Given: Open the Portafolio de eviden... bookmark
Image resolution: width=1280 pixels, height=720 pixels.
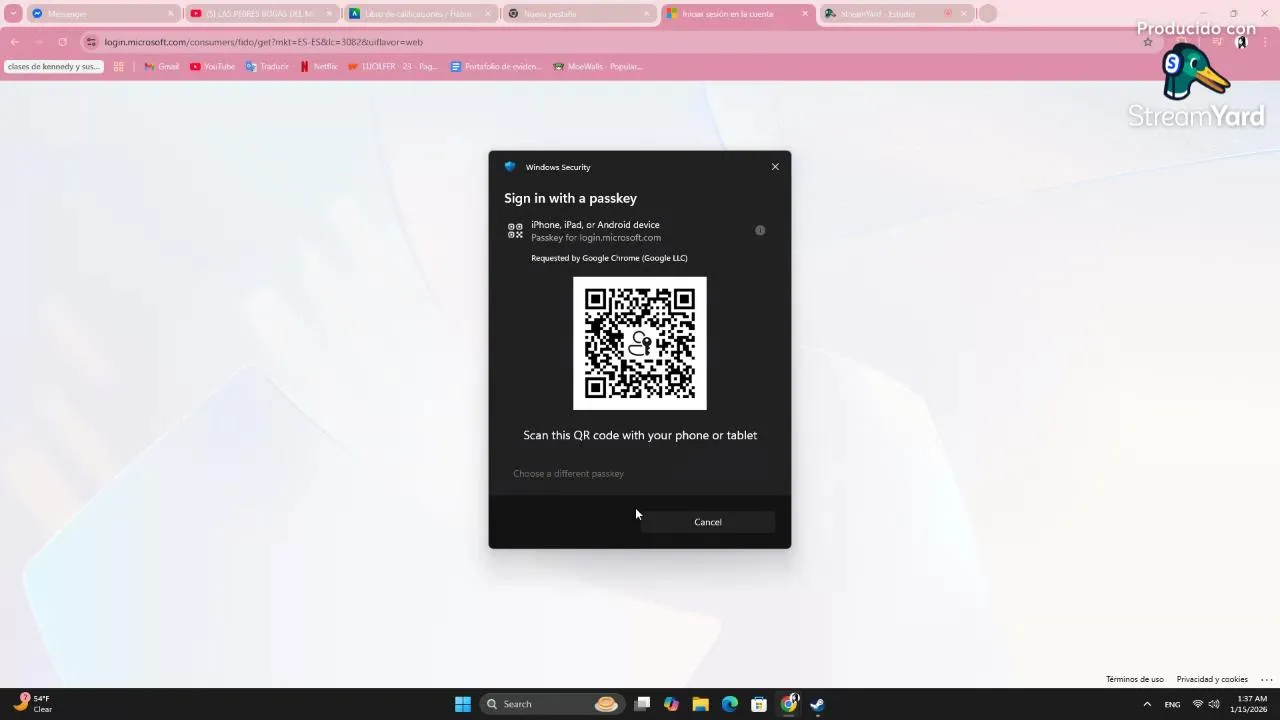Looking at the screenshot, I should 495,67.
